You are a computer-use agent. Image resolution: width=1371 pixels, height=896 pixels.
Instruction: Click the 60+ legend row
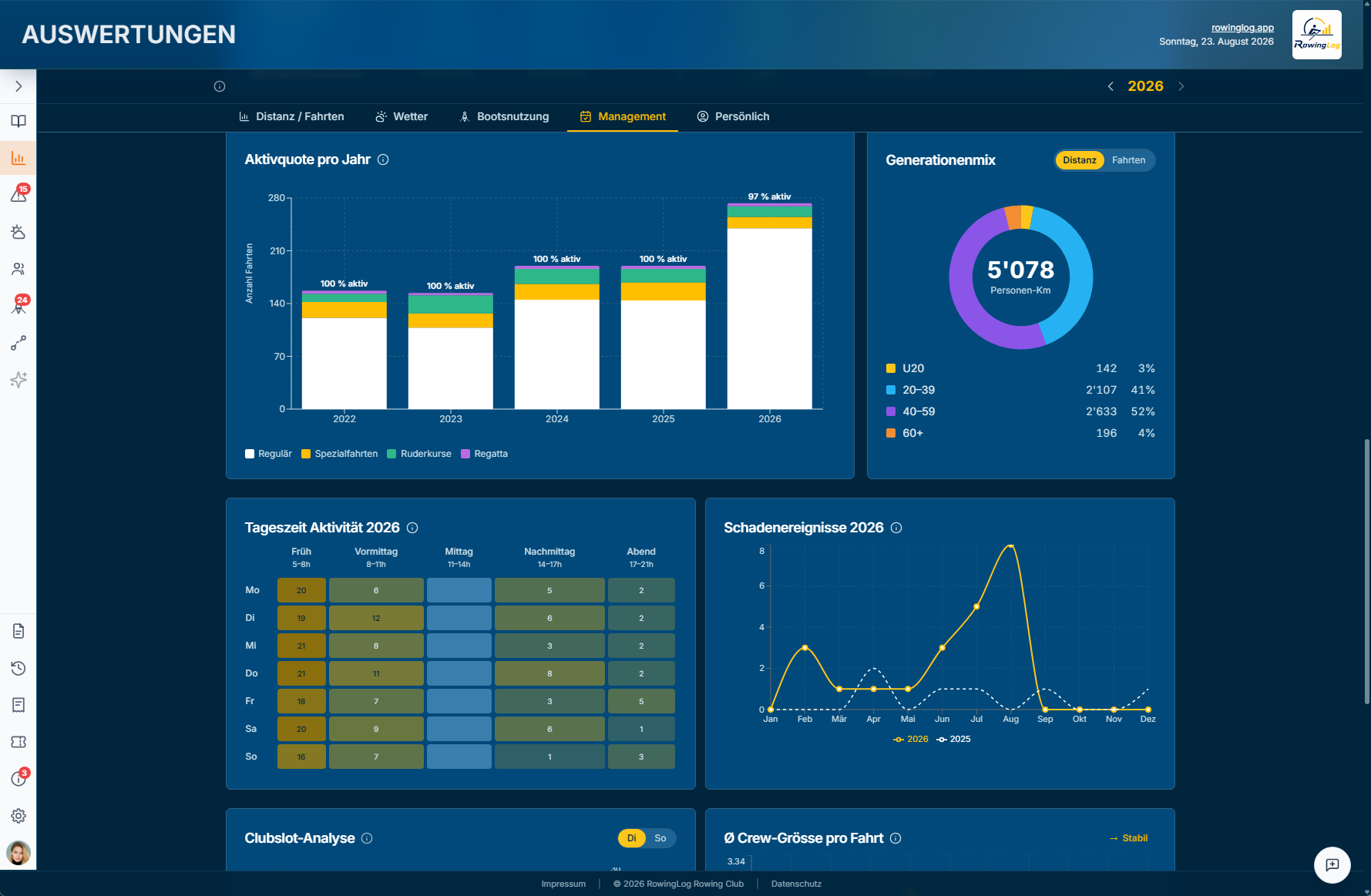(1020, 433)
